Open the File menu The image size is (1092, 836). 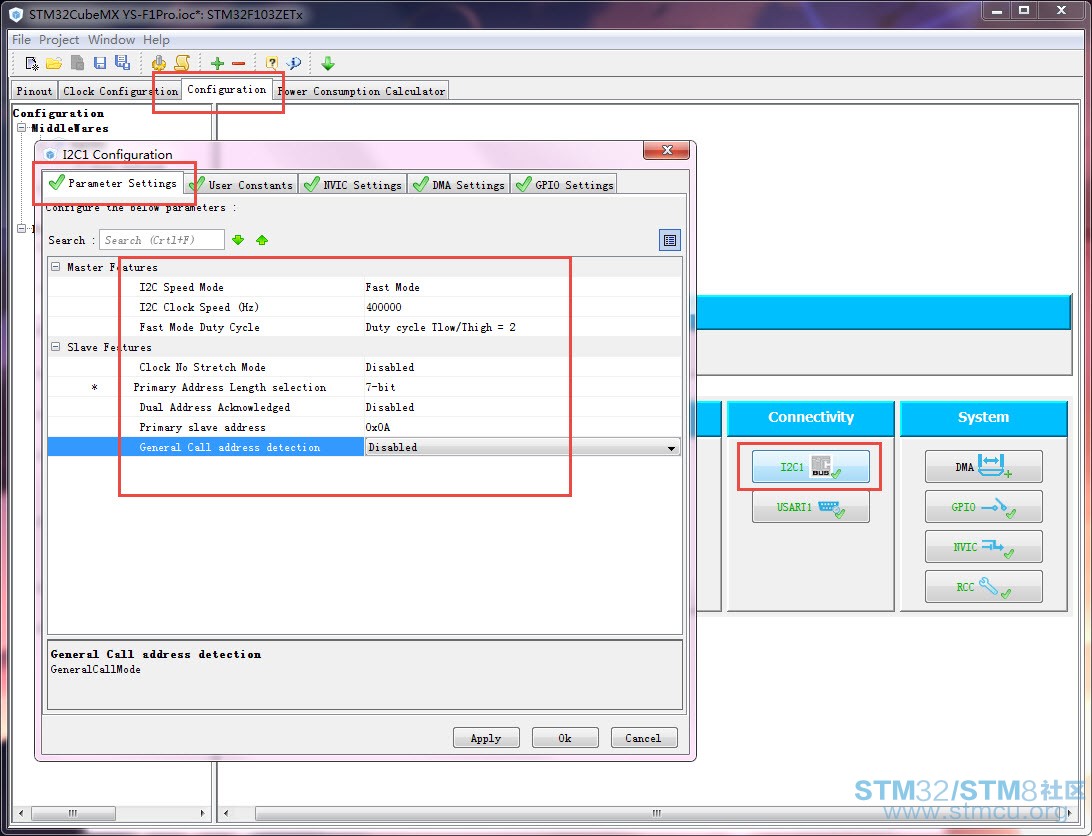tap(22, 40)
